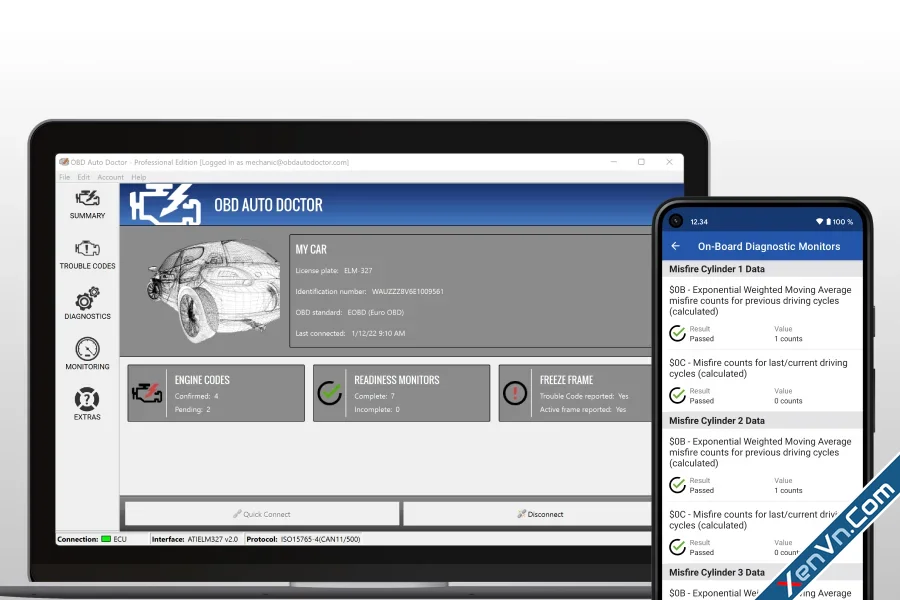Screen dimensions: 900x600
Task: Click the Freeze Frame warning icon
Action: 515,393
